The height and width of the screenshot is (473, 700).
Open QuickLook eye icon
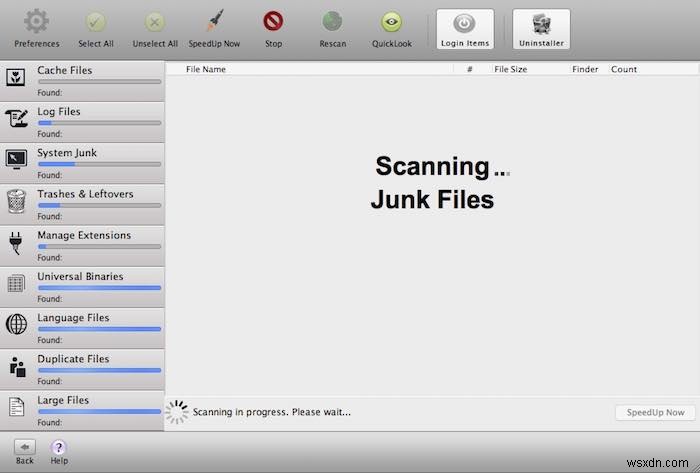(392, 22)
